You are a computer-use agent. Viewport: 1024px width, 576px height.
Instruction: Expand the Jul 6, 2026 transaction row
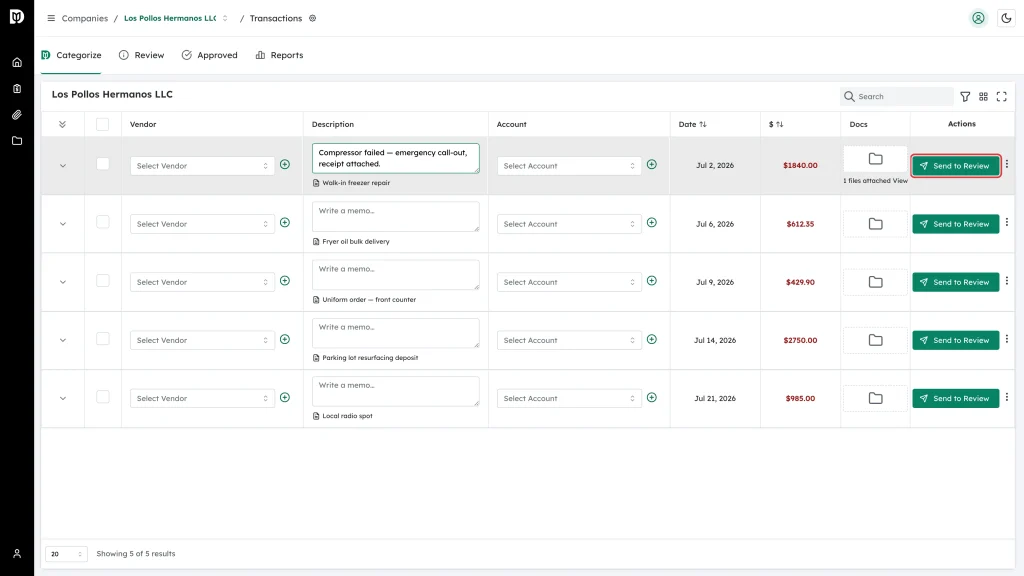coord(63,224)
